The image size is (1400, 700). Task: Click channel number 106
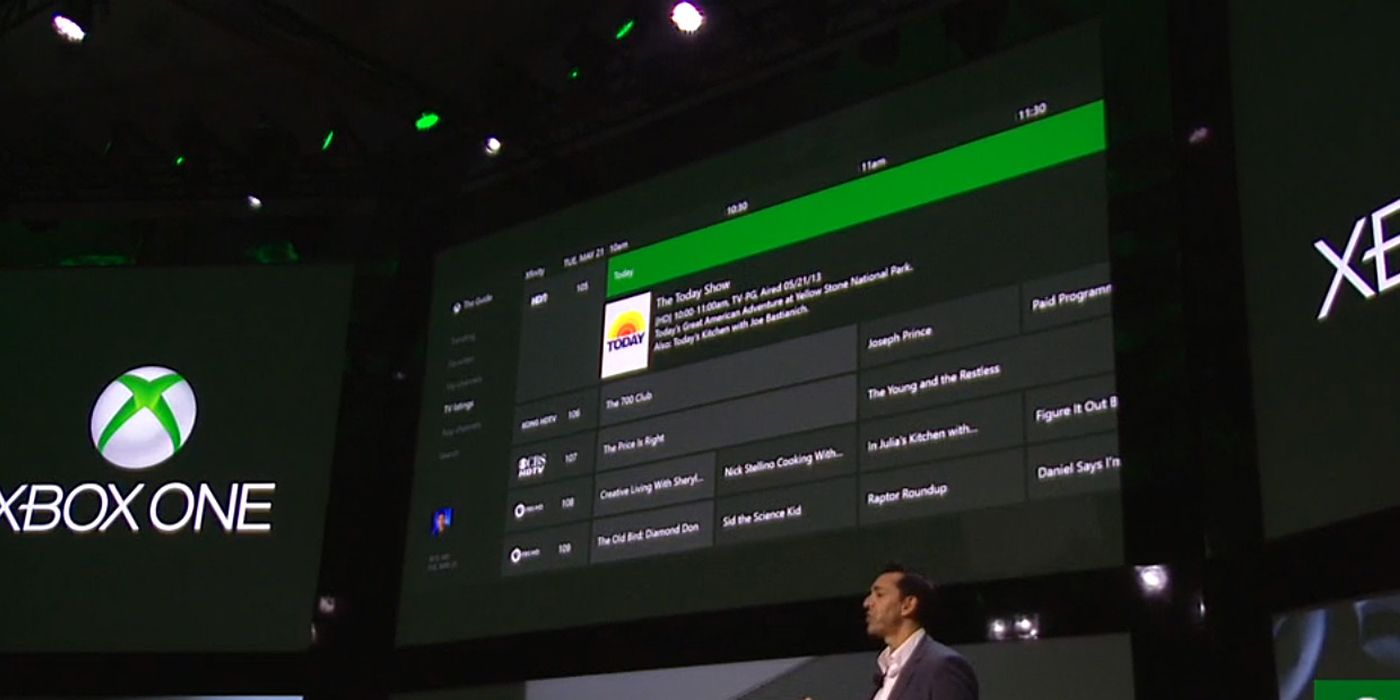tap(574, 412)
